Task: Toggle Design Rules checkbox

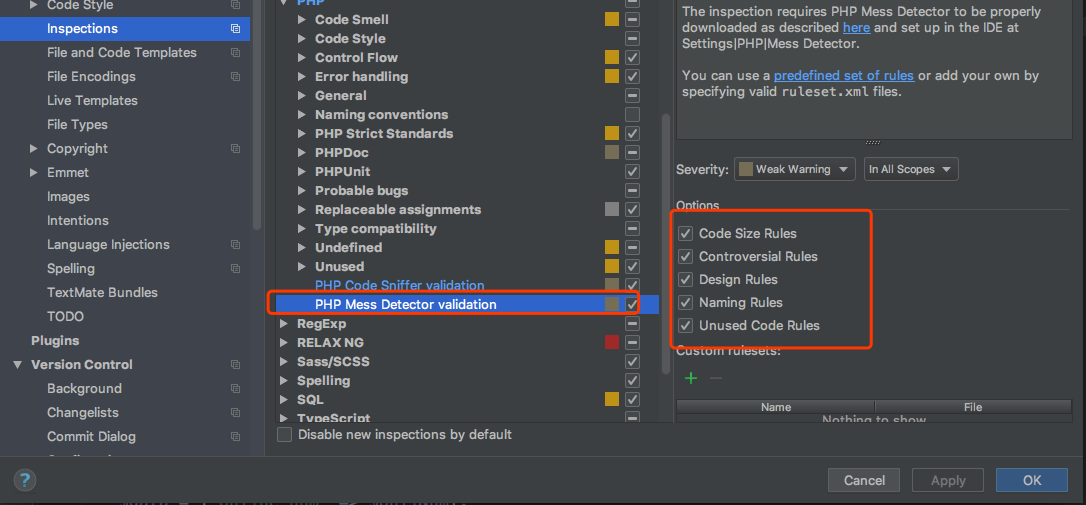Action: 686,279
